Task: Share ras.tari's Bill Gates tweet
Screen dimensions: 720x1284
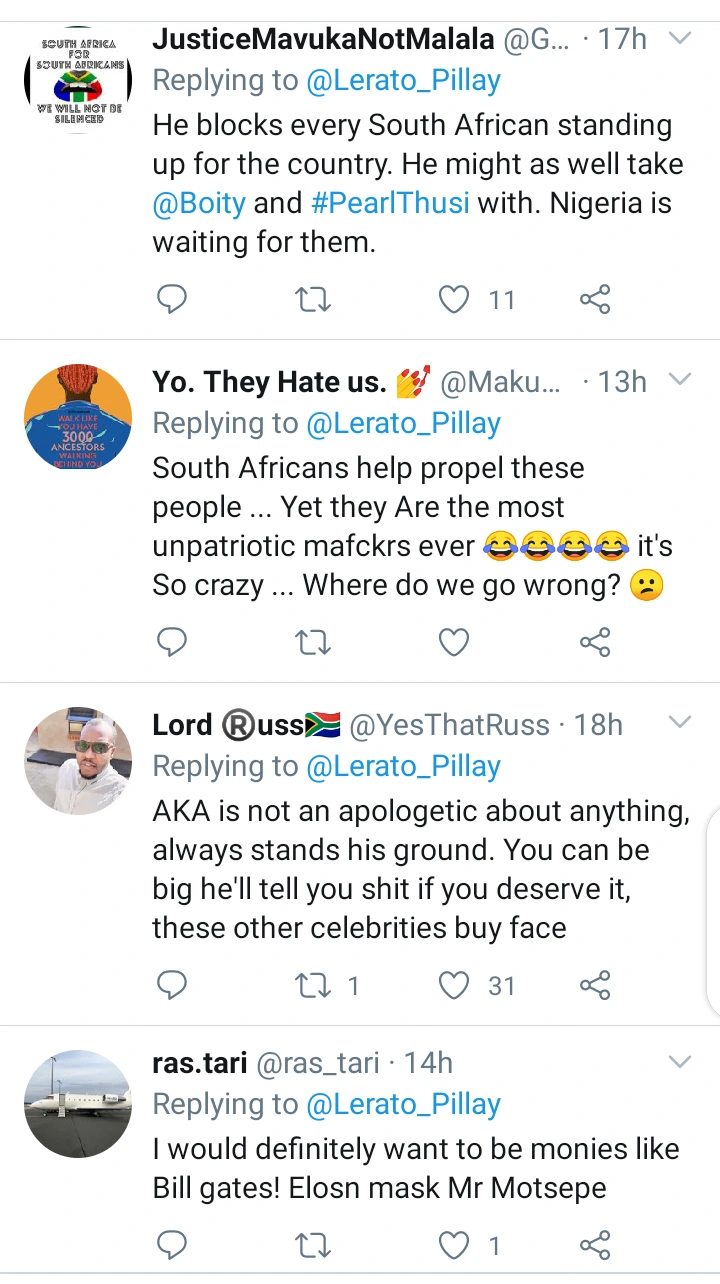Action: 595,1245
